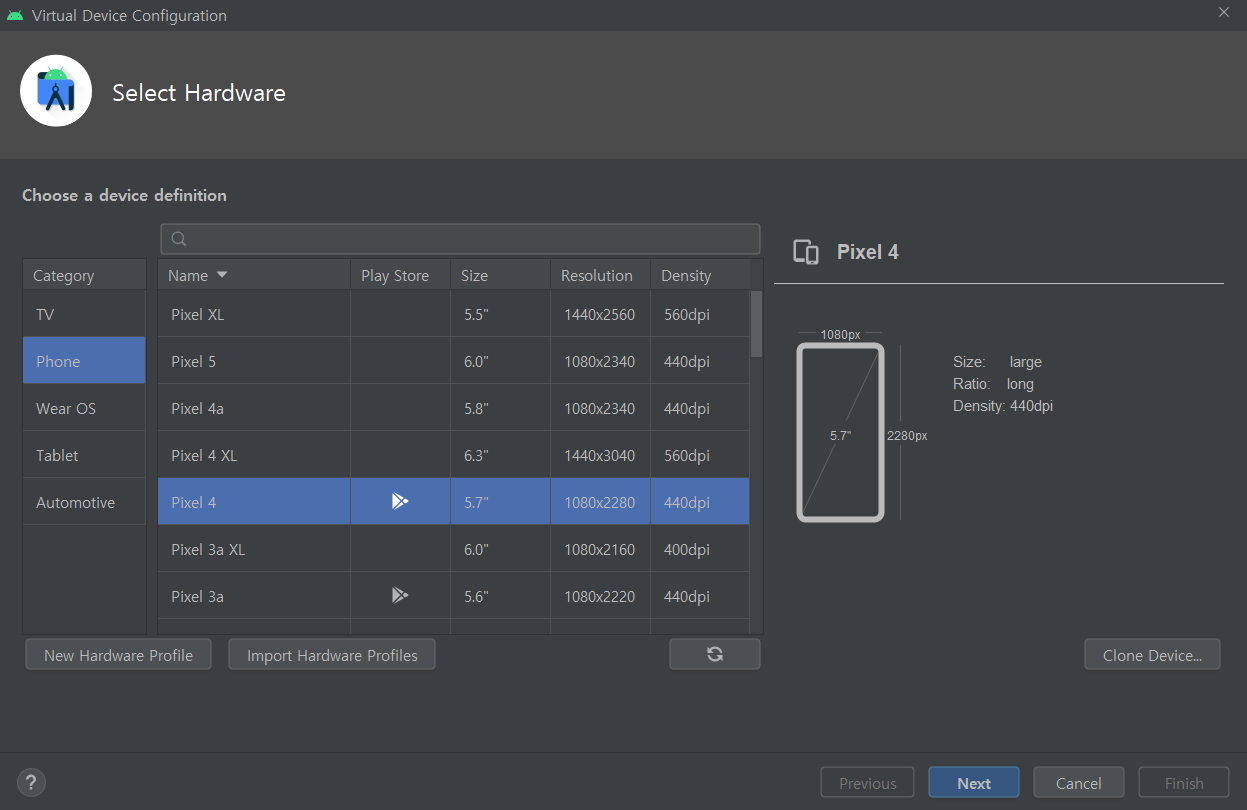Select the TV category
Image resolution: width=1247 pixels, height=810 pixels.
(84, 314)
